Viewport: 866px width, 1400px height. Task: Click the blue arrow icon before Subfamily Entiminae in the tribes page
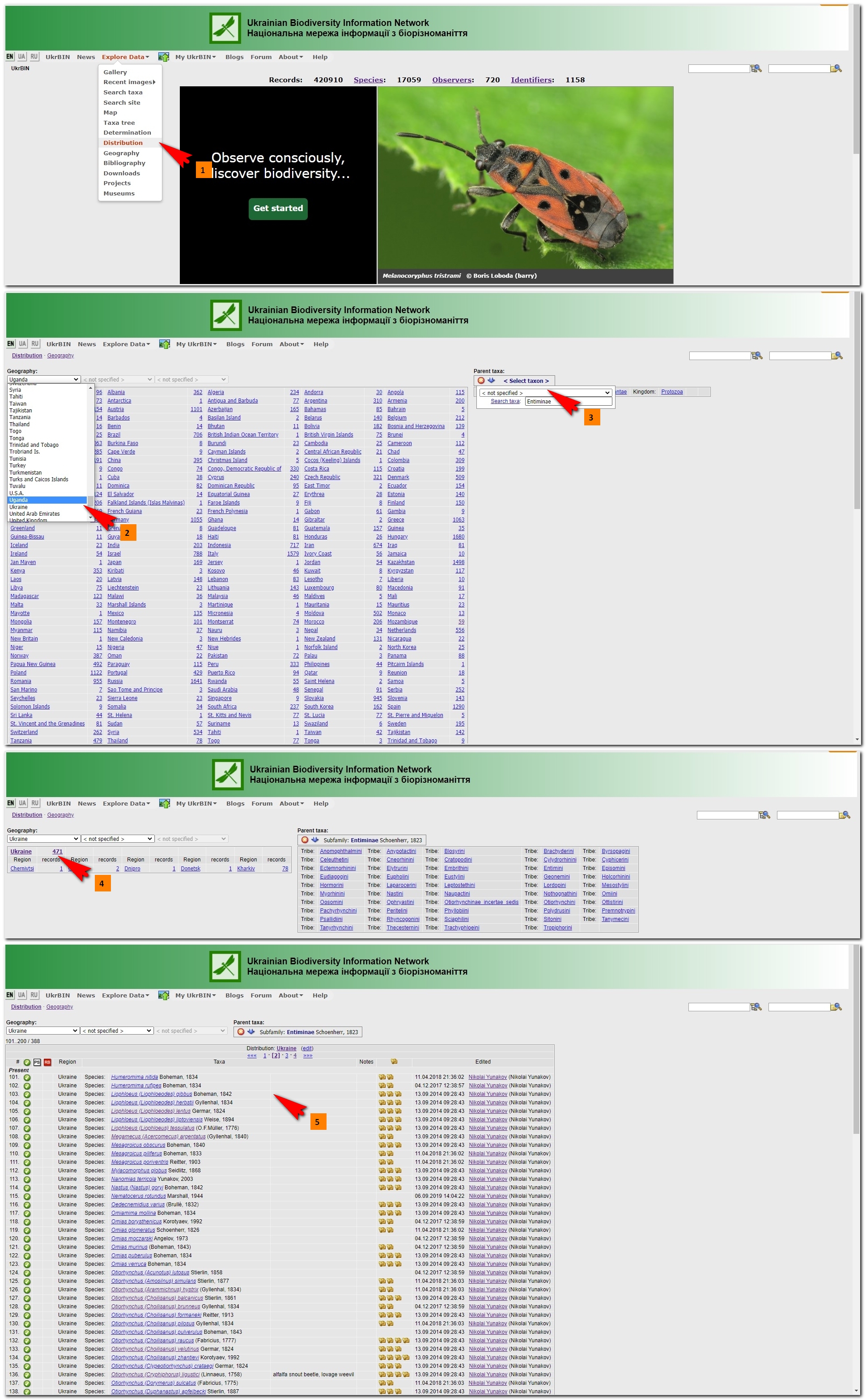tap(315, 840)
